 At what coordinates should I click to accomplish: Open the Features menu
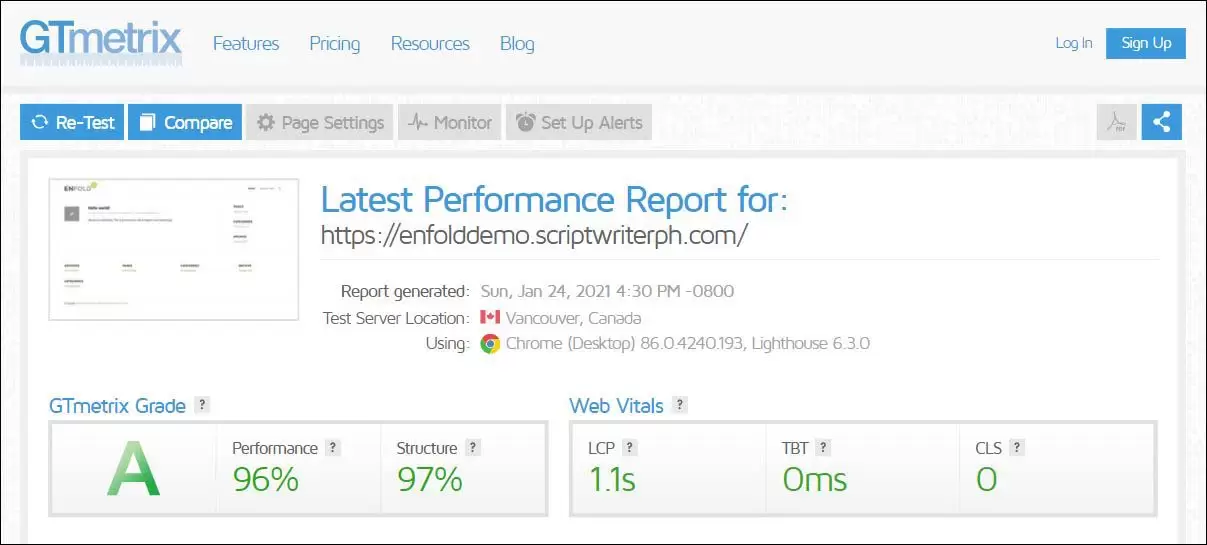(246, 44)
